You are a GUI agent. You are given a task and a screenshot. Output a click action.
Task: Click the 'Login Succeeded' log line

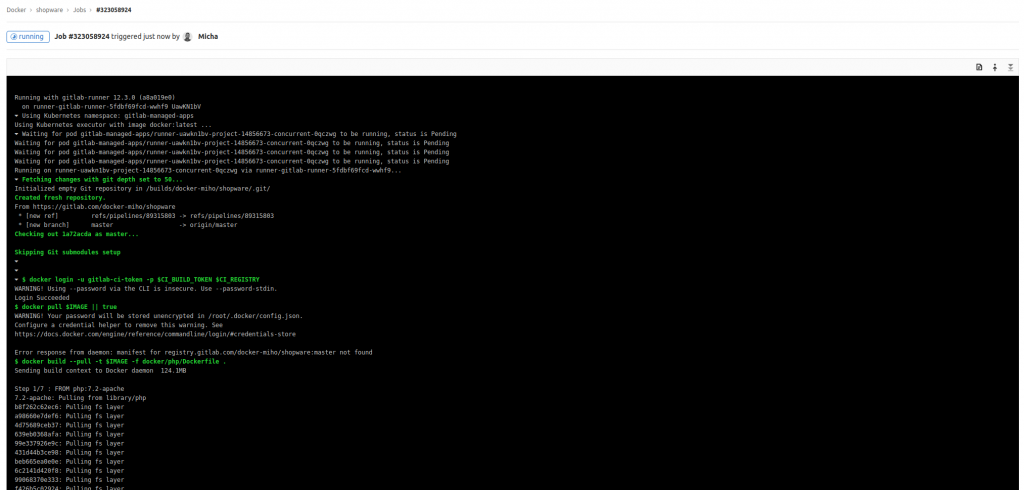[x=41, y=297]
